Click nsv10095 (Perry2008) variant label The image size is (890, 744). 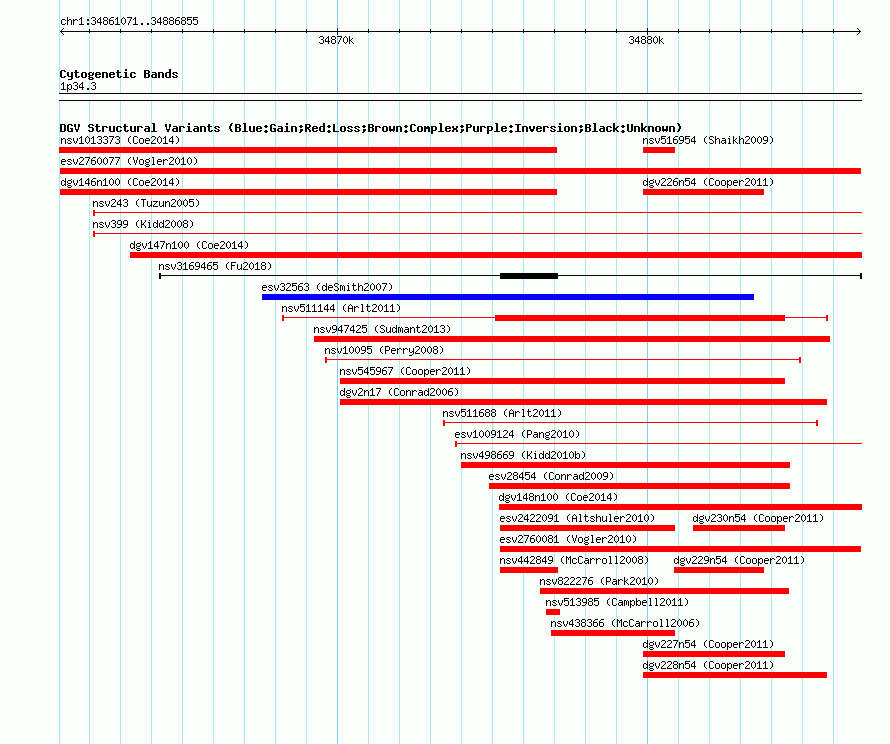click(384, 350)
